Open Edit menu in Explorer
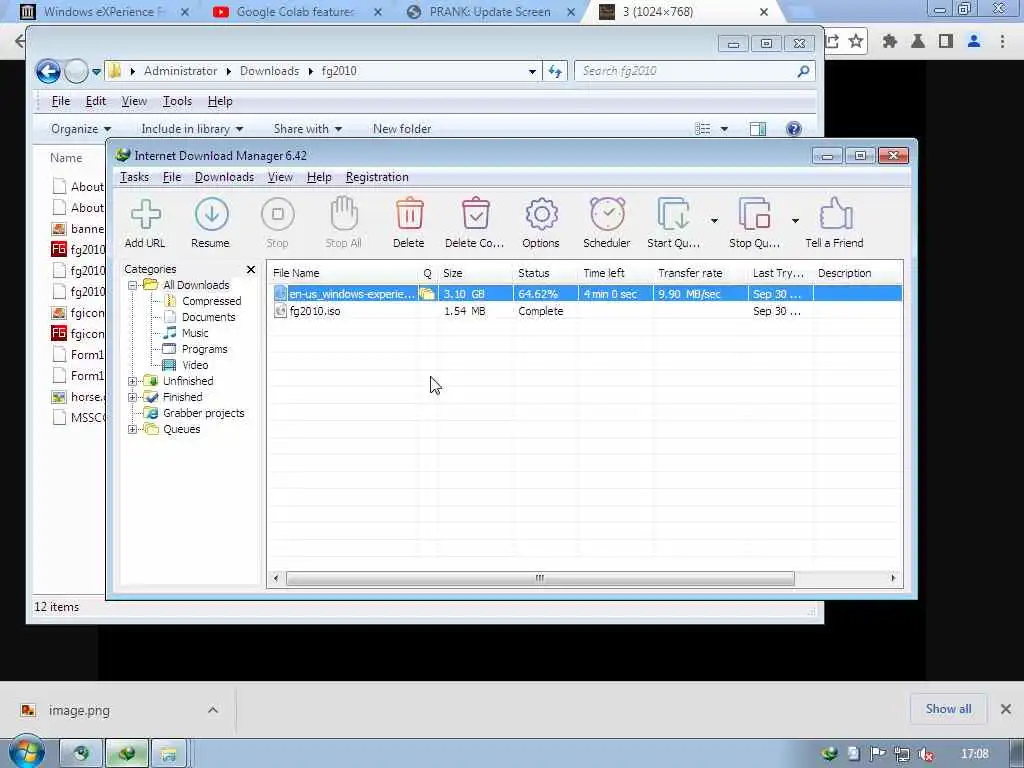 coord(95,101)
